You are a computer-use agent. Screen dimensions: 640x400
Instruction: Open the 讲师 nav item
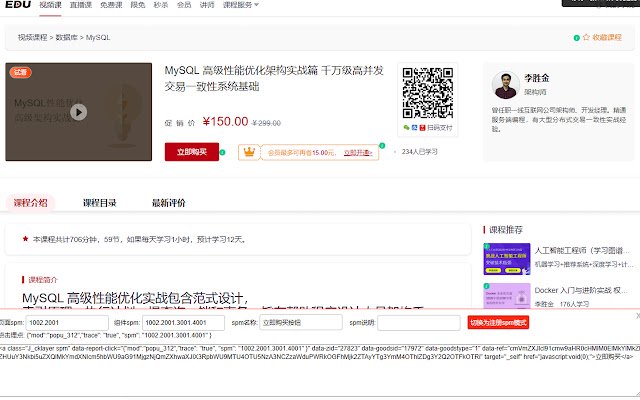tap(207, 5)
